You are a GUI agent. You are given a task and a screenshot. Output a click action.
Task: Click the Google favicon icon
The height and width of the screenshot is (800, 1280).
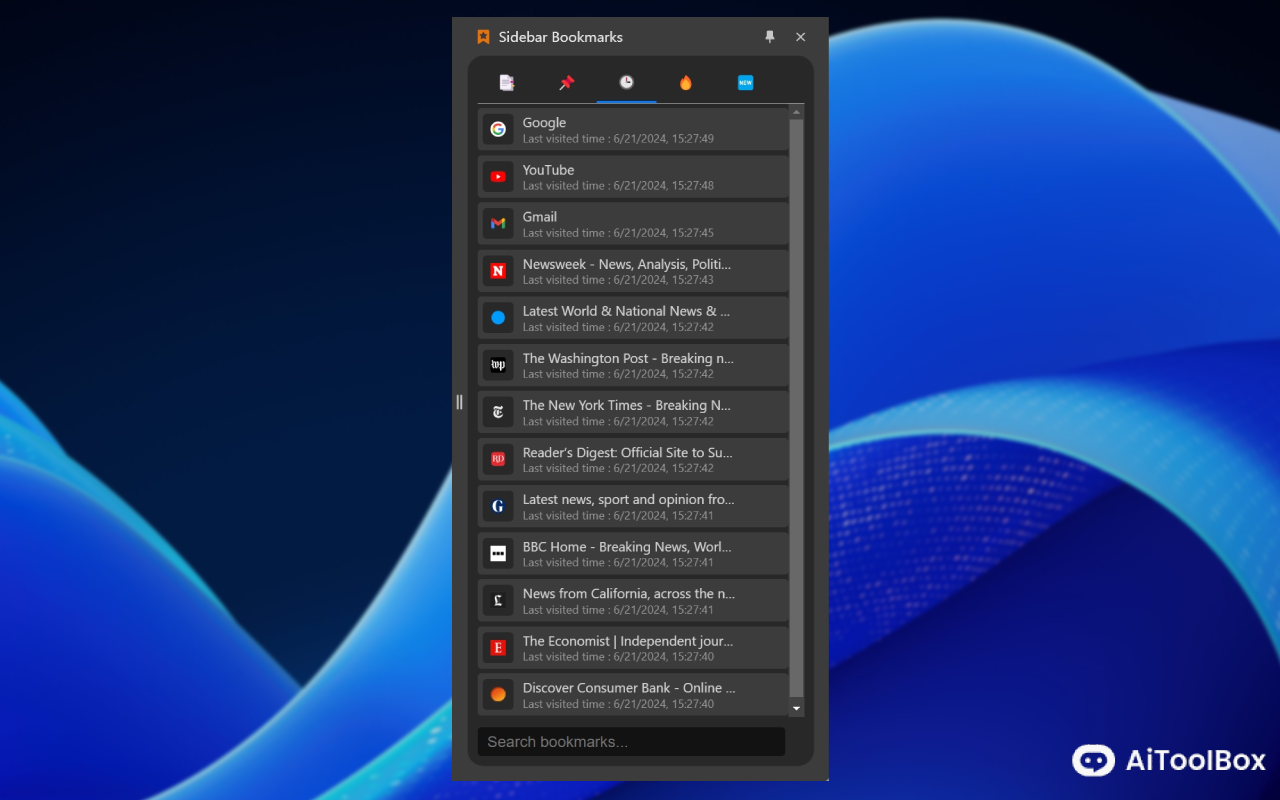498,129
